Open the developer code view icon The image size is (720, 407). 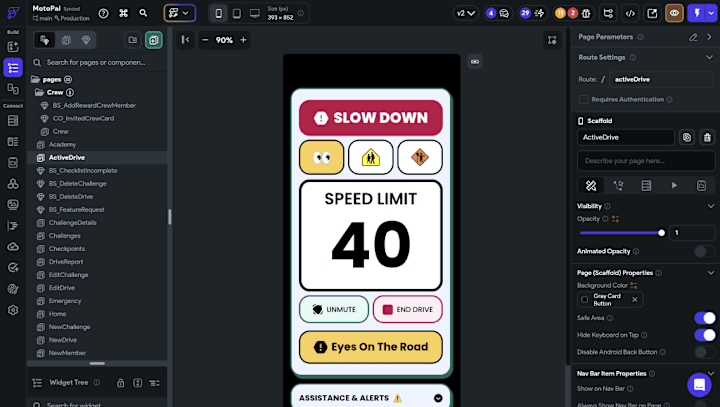point(630,13)
